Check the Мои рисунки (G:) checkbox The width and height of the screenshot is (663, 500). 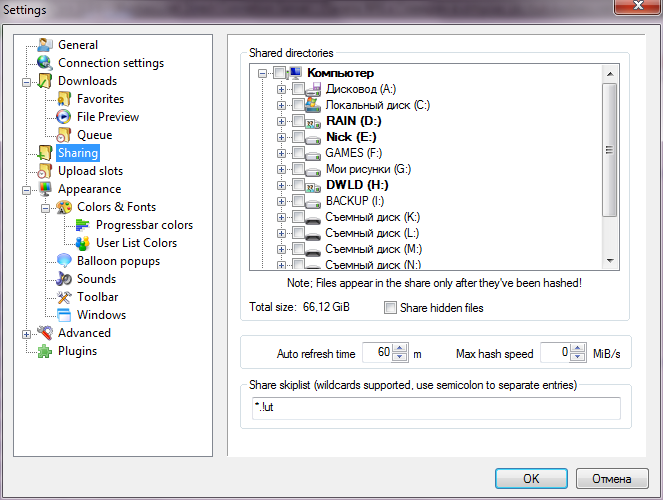[x=298, y=169]
